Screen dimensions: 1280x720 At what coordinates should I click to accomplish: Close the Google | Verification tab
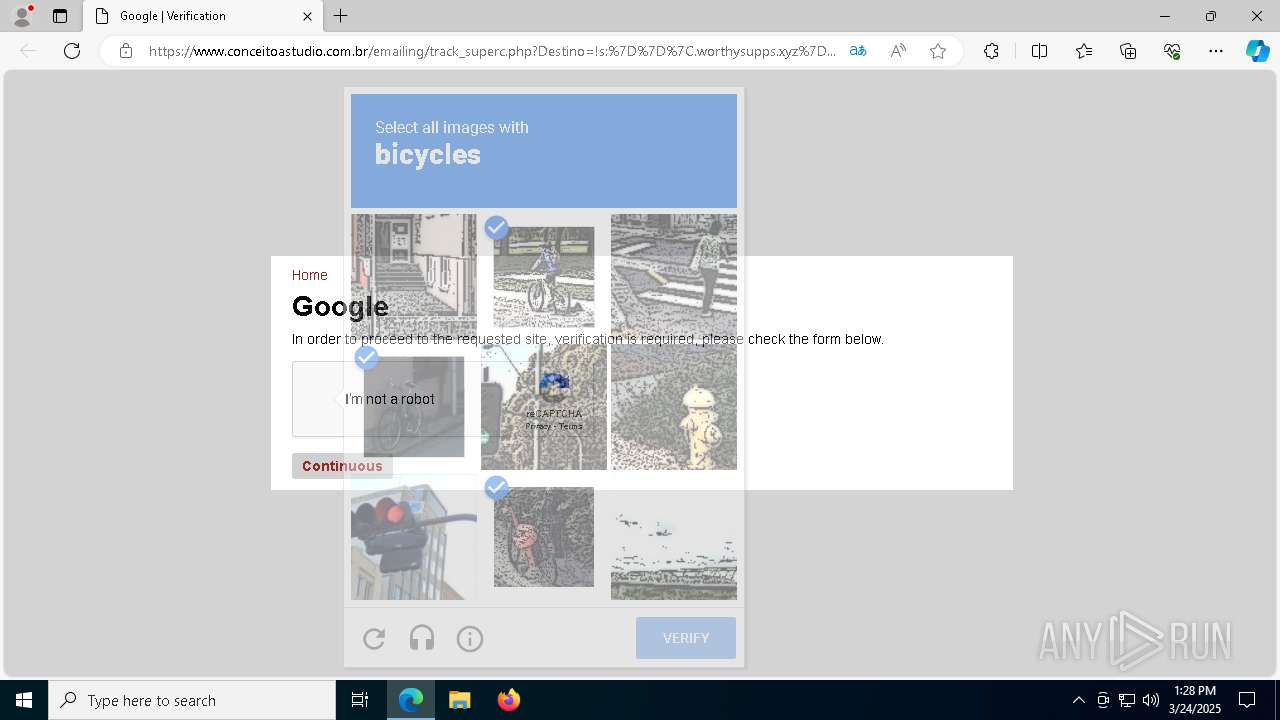coord(307,16)
